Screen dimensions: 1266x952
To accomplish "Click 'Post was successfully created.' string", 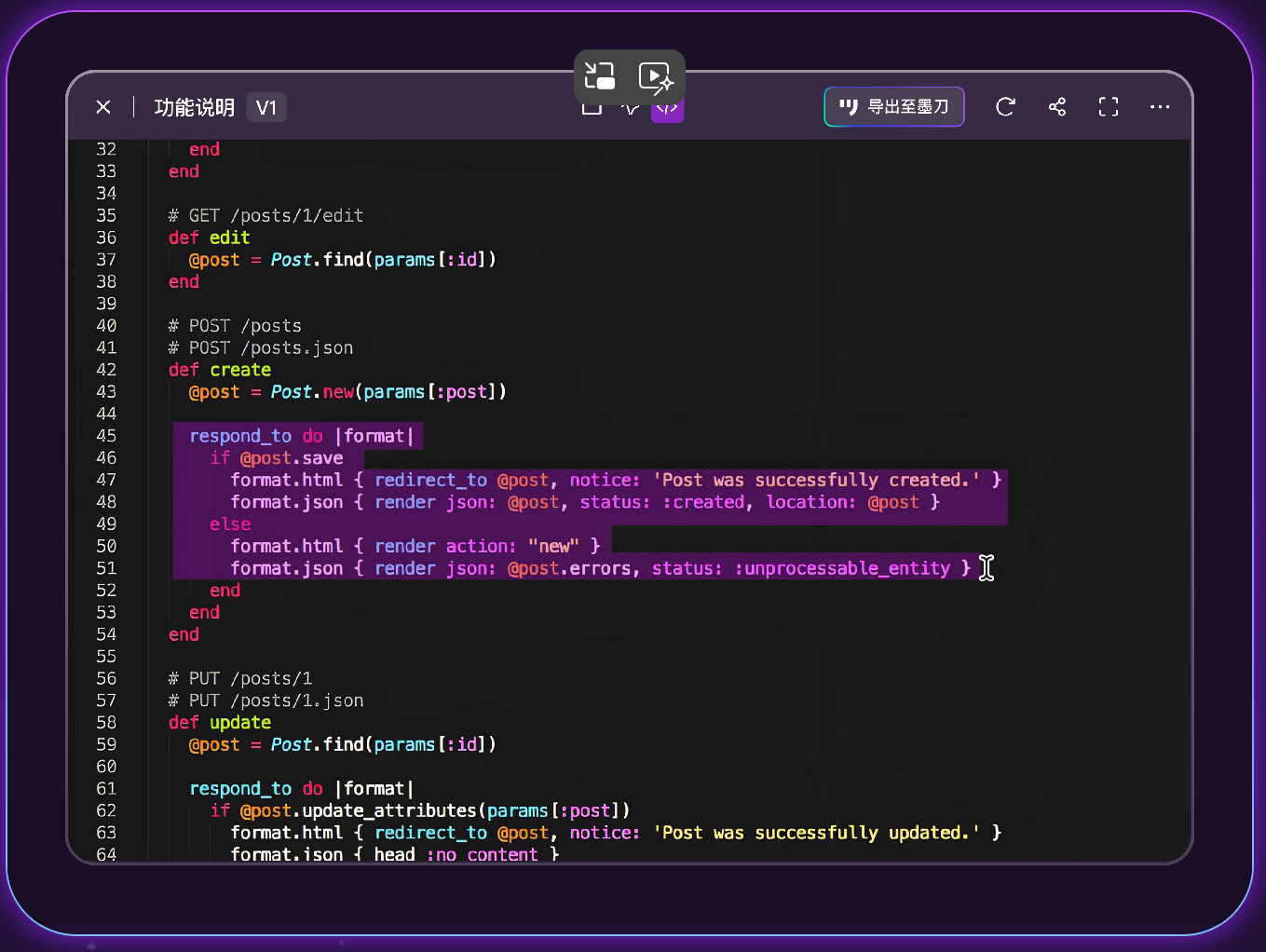I will tap(817, 481).
